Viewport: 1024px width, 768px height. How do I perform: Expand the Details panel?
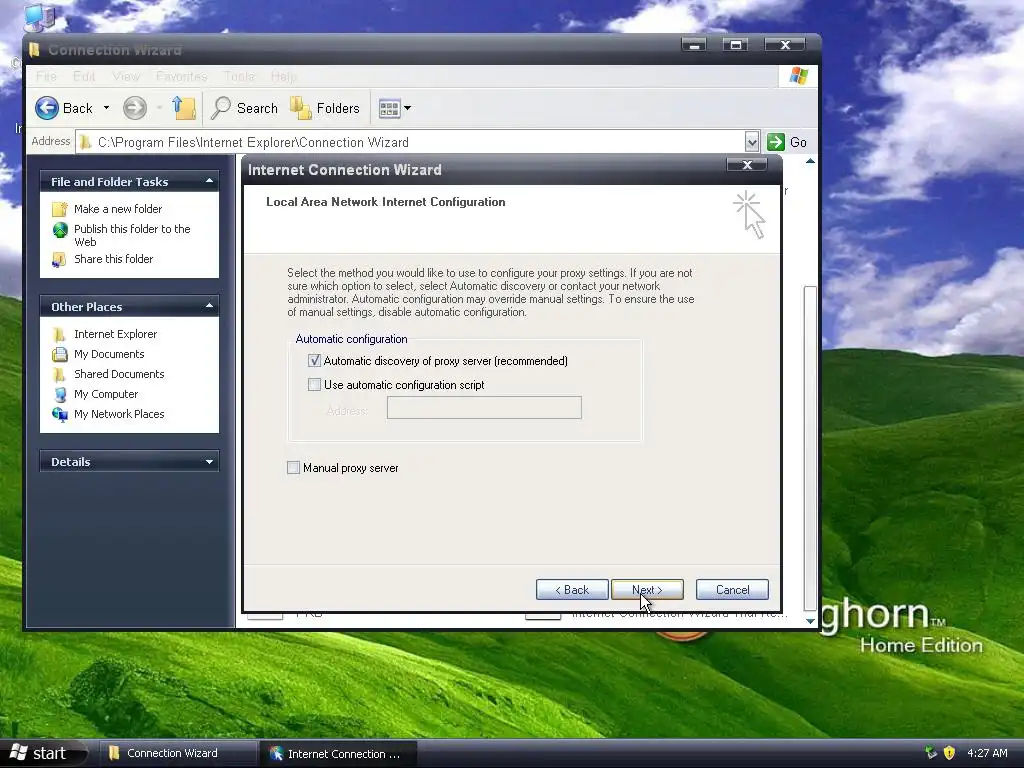tap(209, 461)
